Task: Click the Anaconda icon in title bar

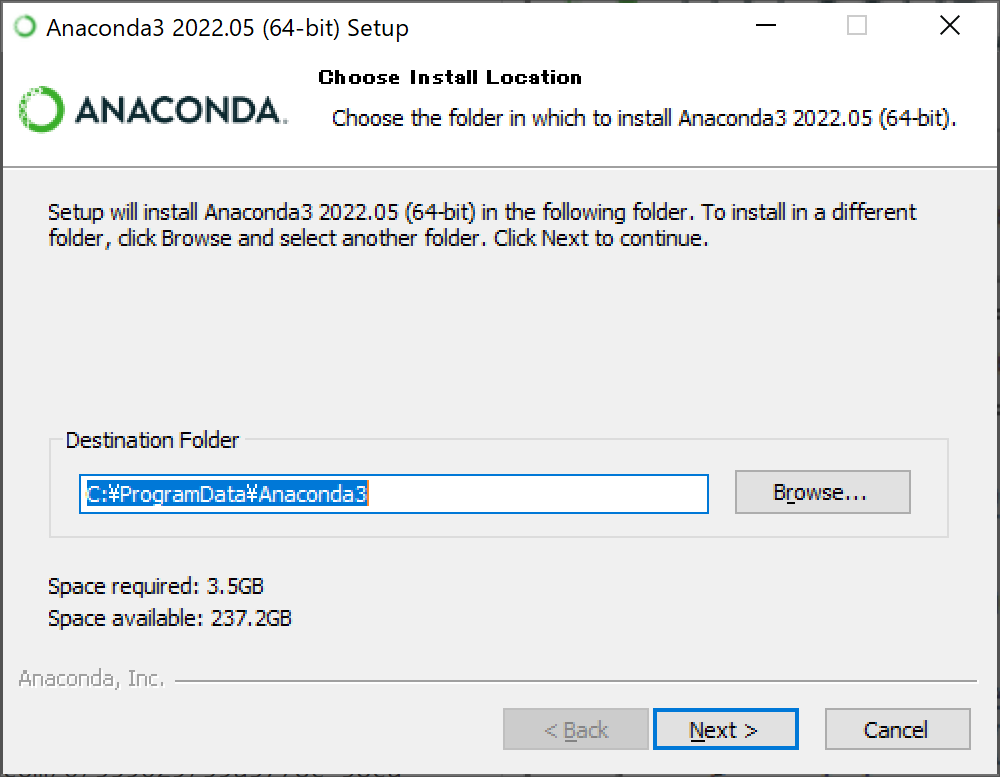Action: pos(26,27)
